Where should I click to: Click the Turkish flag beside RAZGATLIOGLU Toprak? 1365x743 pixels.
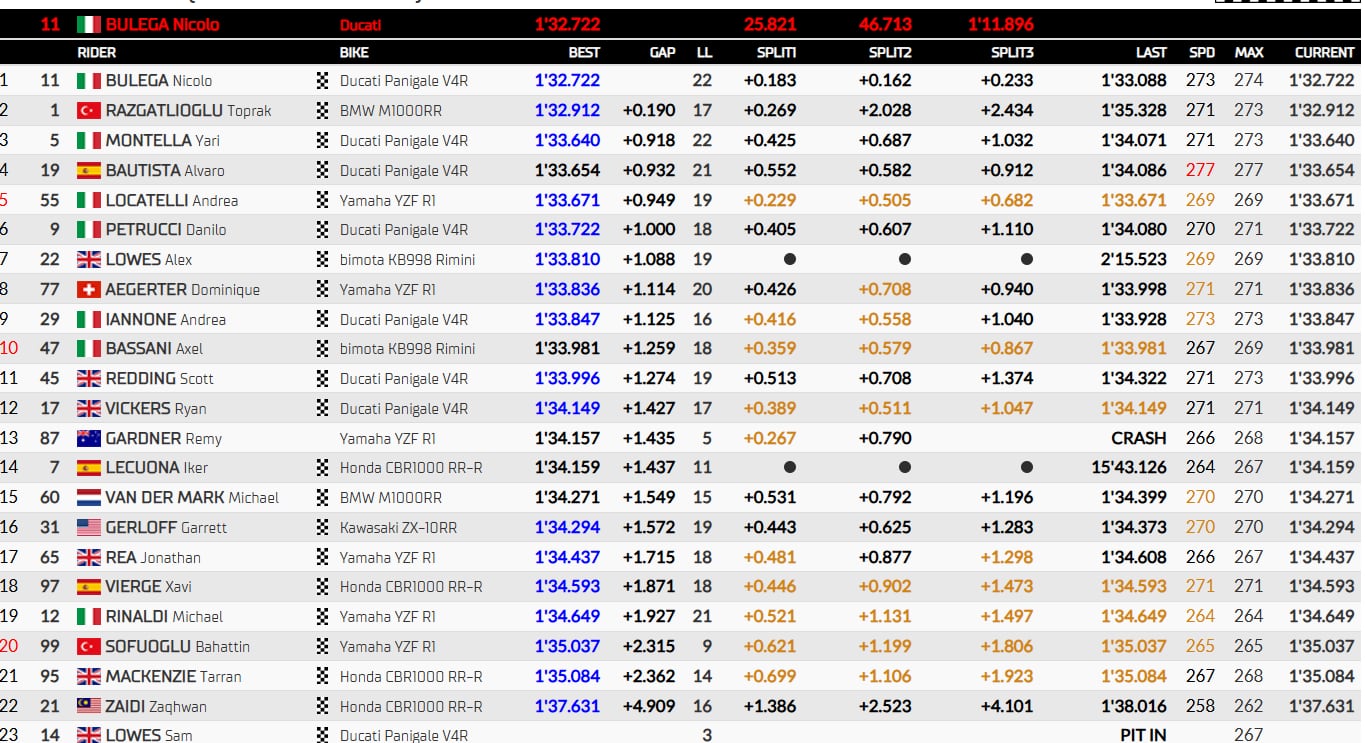tap(89, 111)
